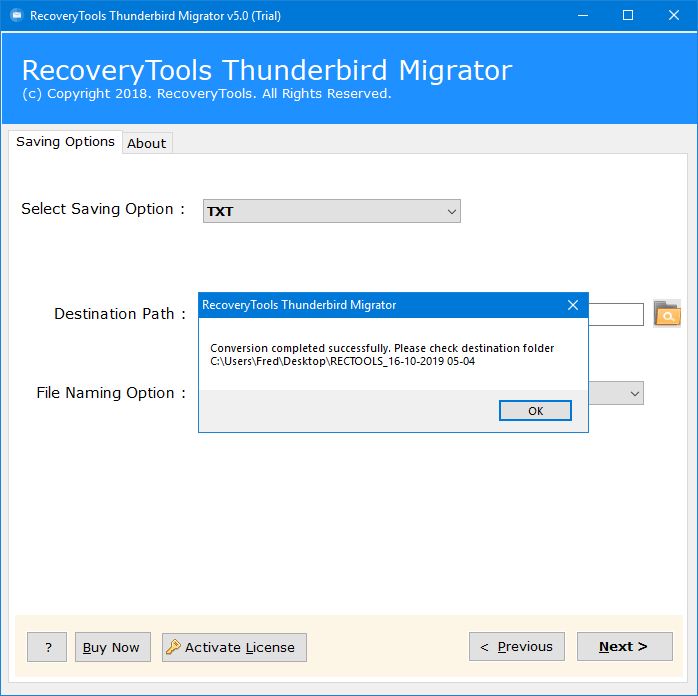
Task: Go back with the Previous button
Action: point(517,647)
